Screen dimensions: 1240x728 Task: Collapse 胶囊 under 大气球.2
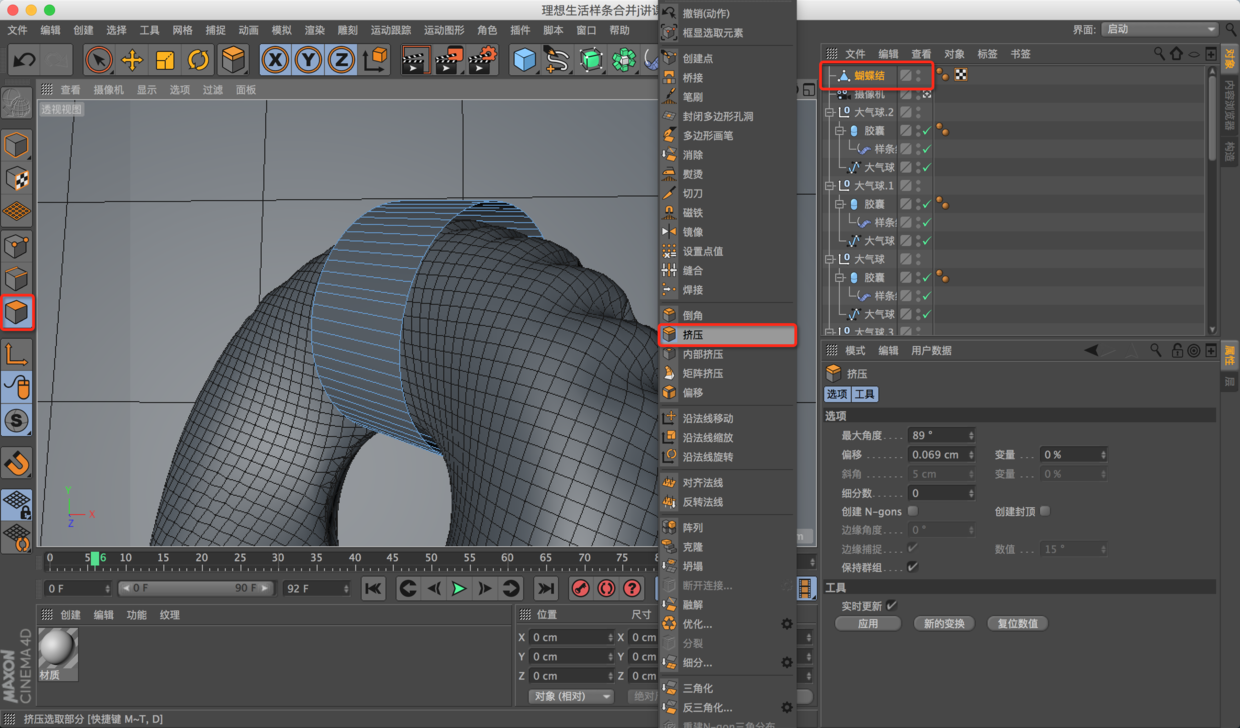(x=841, y=130)
